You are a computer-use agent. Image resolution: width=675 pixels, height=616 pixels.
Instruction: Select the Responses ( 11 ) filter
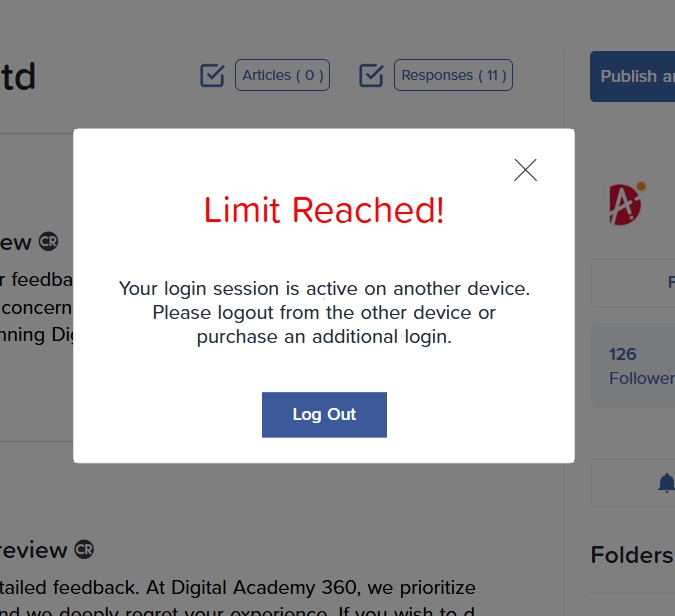tap(453, 75)
